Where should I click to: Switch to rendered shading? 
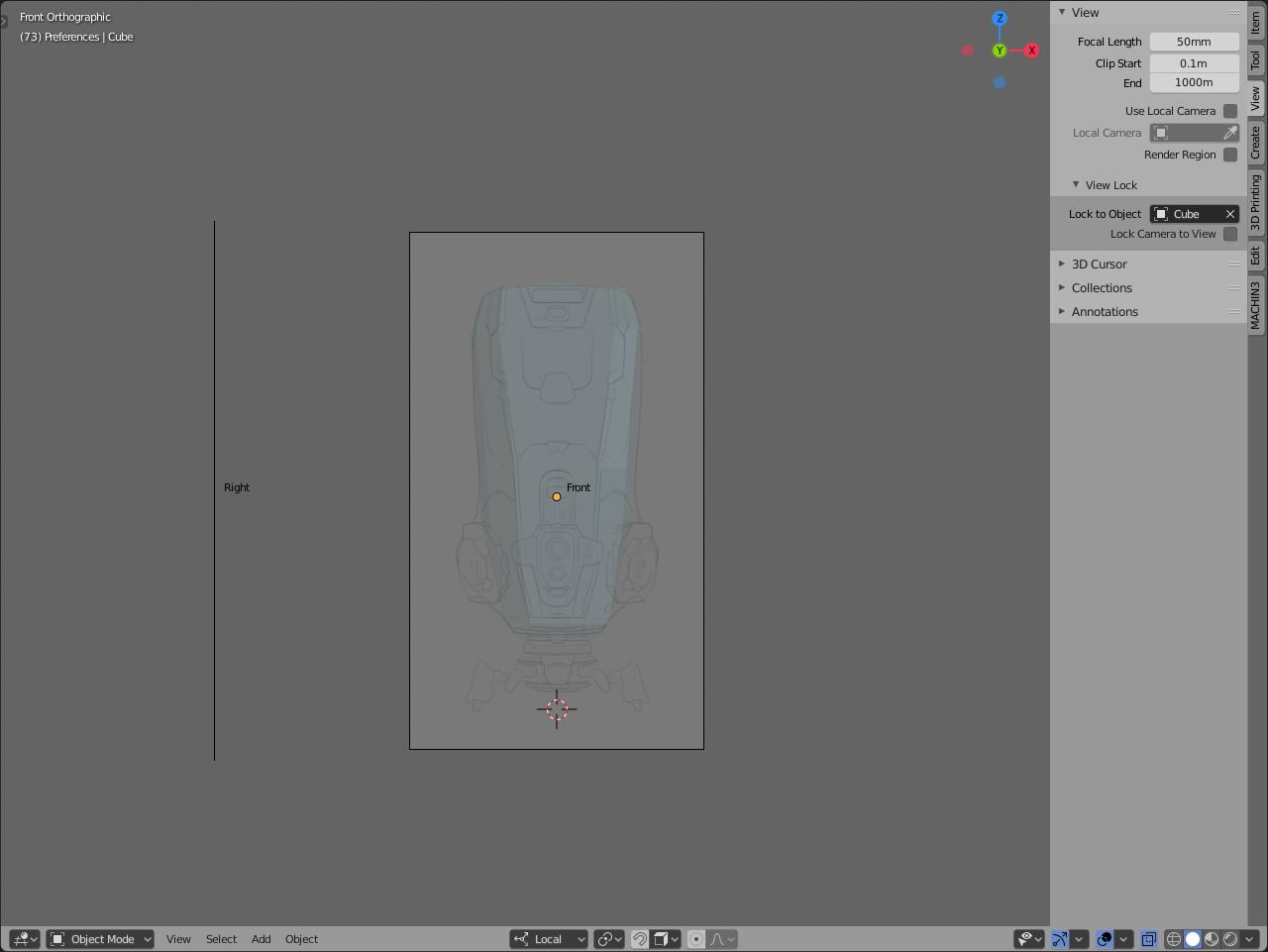(1230, 939)
